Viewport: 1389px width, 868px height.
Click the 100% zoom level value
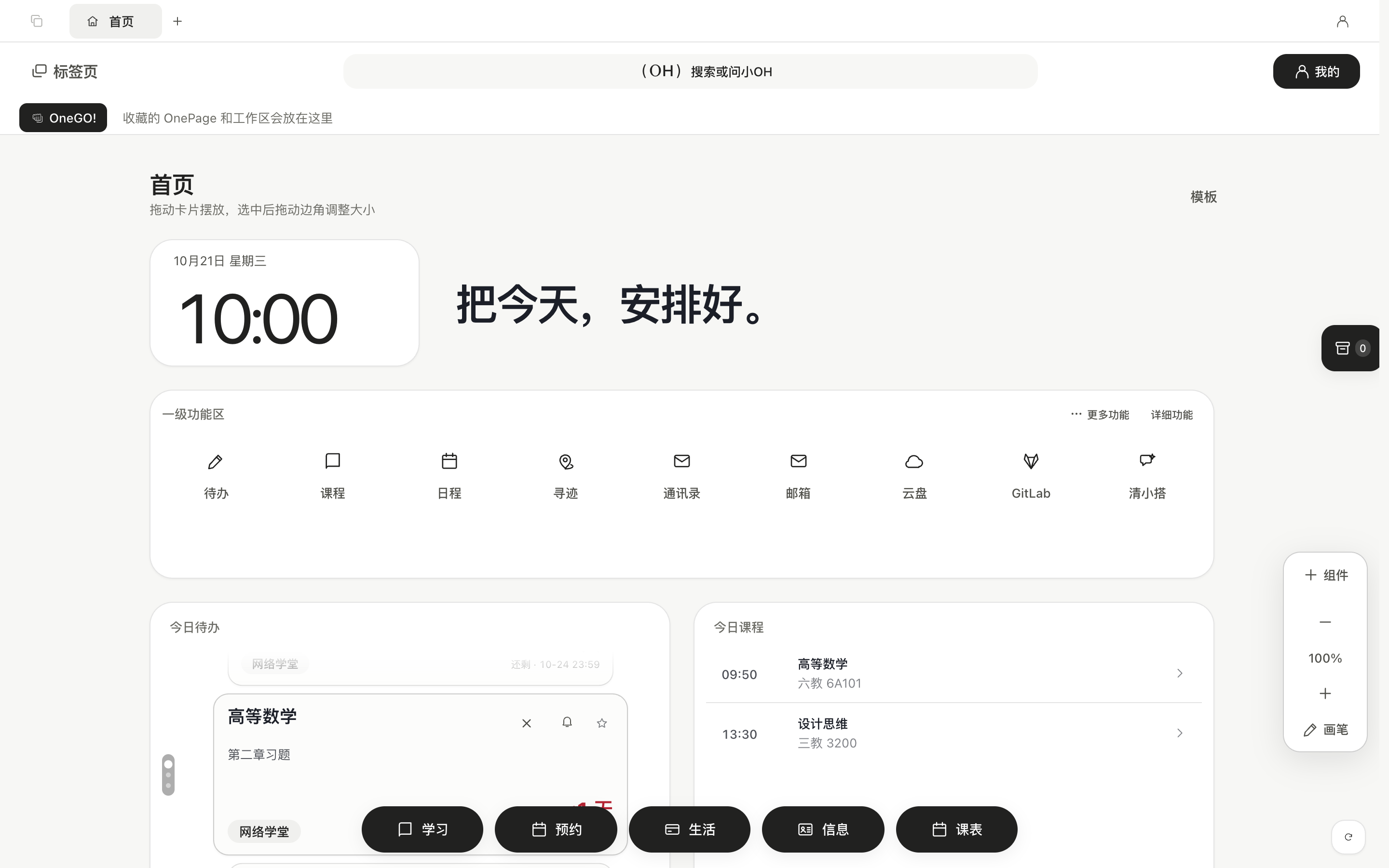1325,658
